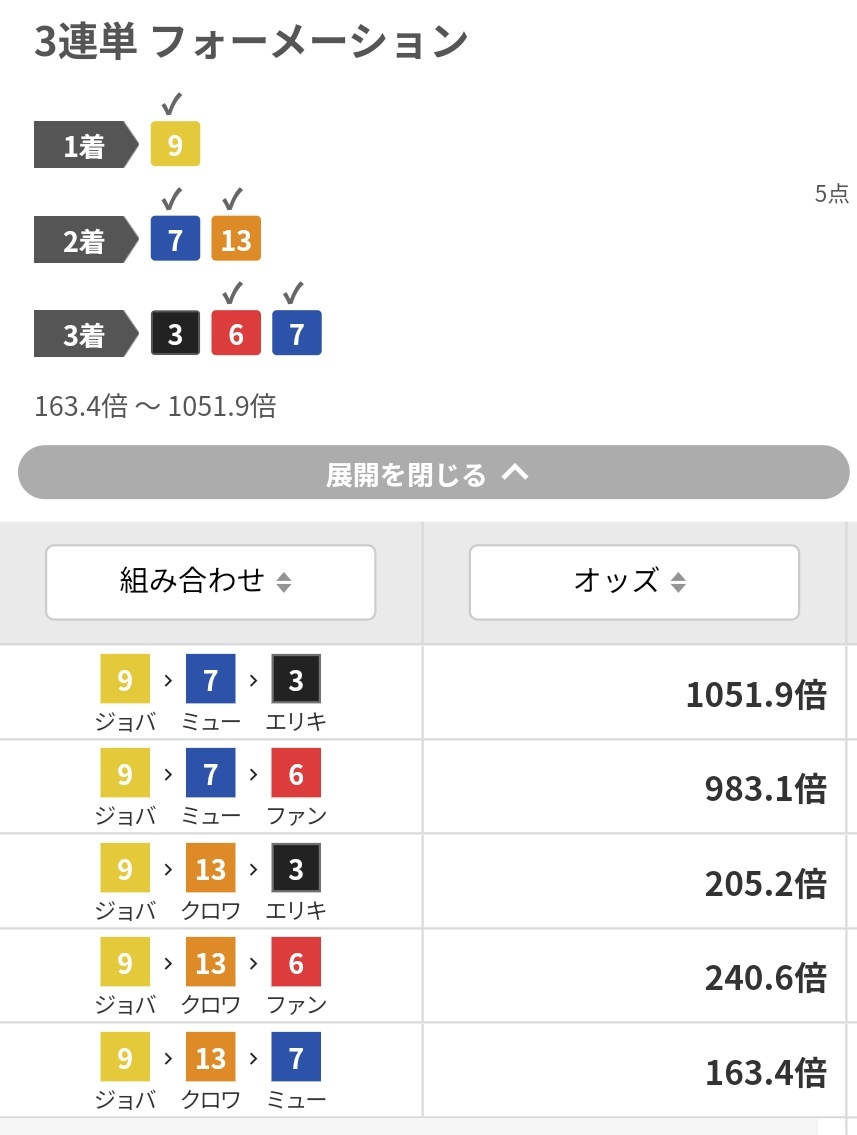857x1135 pixels.
Task: Click the red 6 ファン badge in second row
Action: [296, 773]
